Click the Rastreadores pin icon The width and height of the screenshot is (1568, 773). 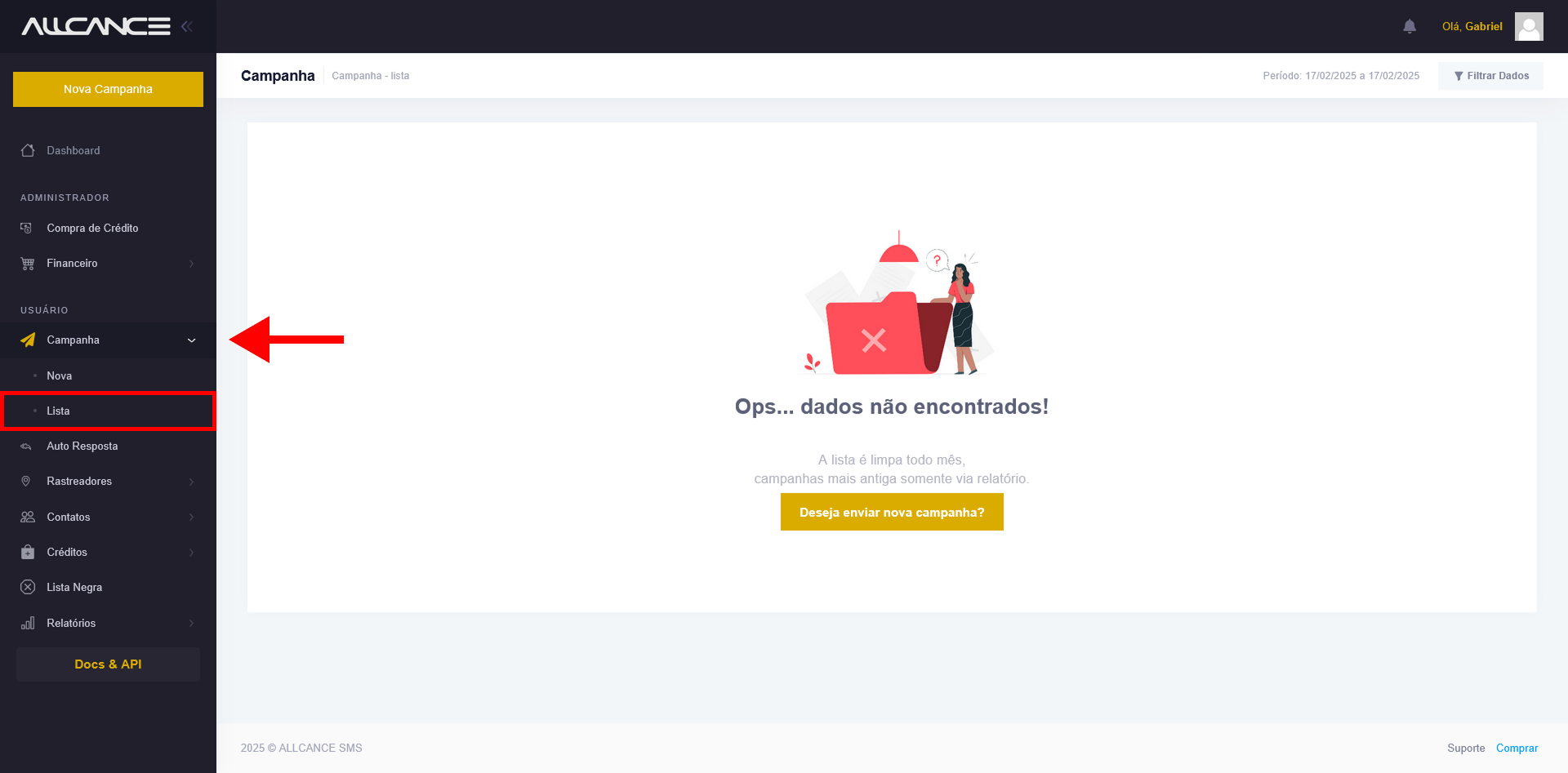click(26, 482)
